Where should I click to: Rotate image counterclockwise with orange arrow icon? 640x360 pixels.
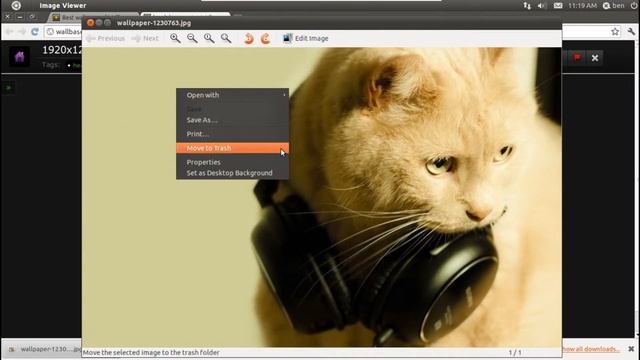tap(249, 38)
